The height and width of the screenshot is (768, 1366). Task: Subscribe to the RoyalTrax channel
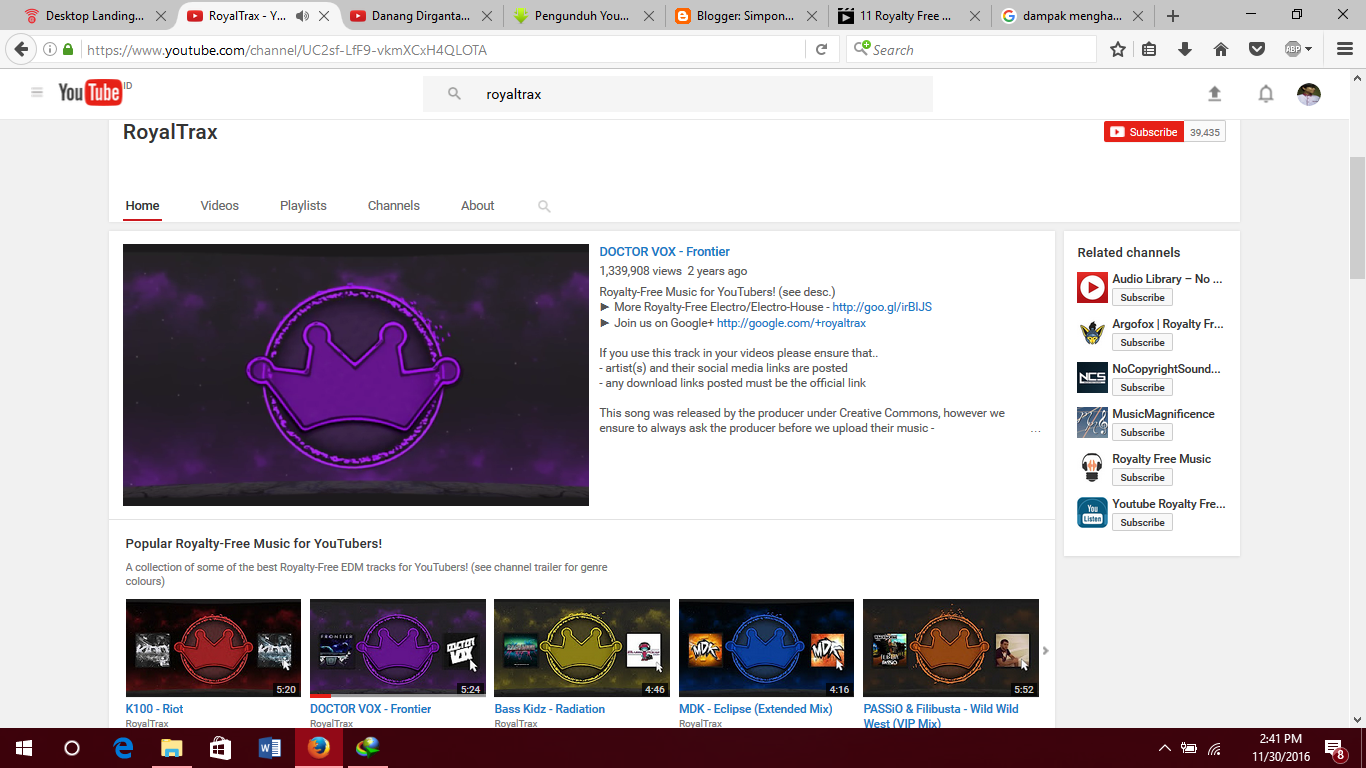(x=1143, y=132)
